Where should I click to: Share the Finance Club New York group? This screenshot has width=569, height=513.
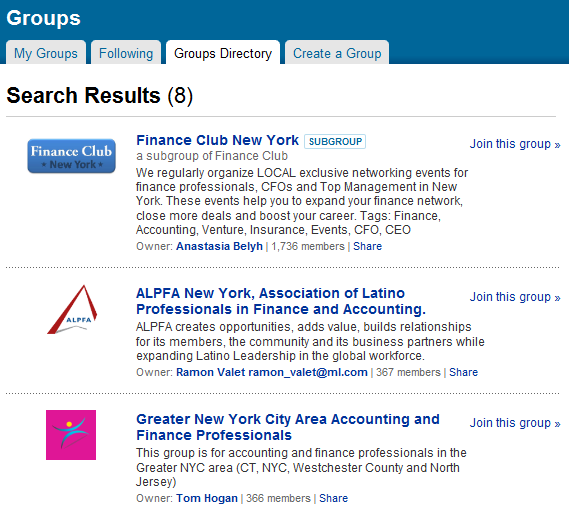368,246
